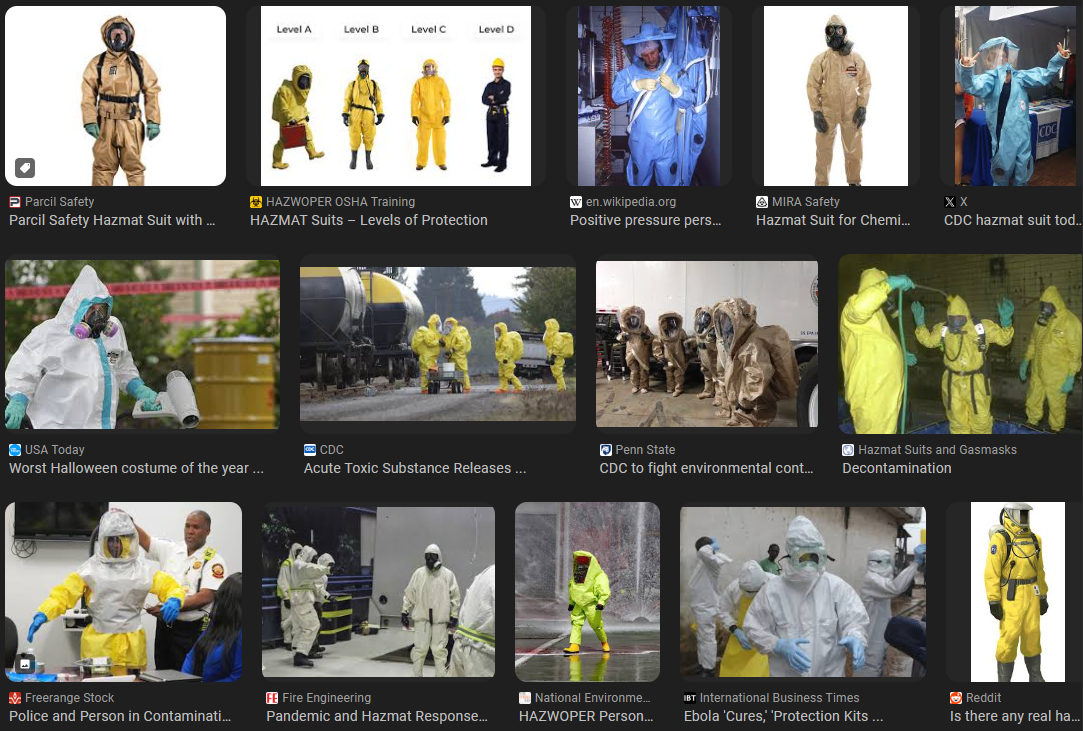This screenshot has height=731, width=1083.
Task: Open 'Pandemic and Hazmat Response...' link
Action: pyautogui.click(x=377, y=716)
